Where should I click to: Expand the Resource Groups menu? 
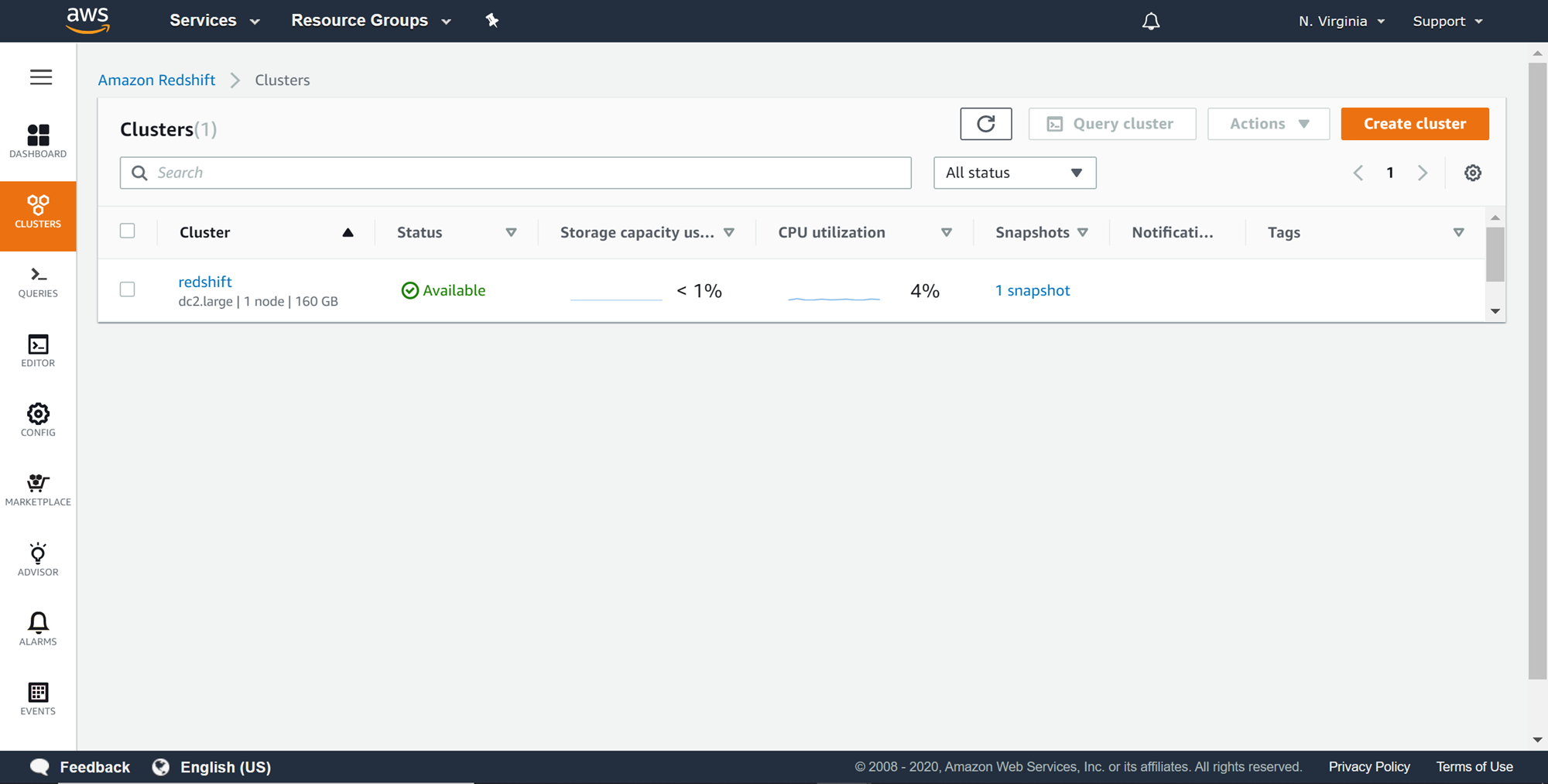[x=371, y=20]
